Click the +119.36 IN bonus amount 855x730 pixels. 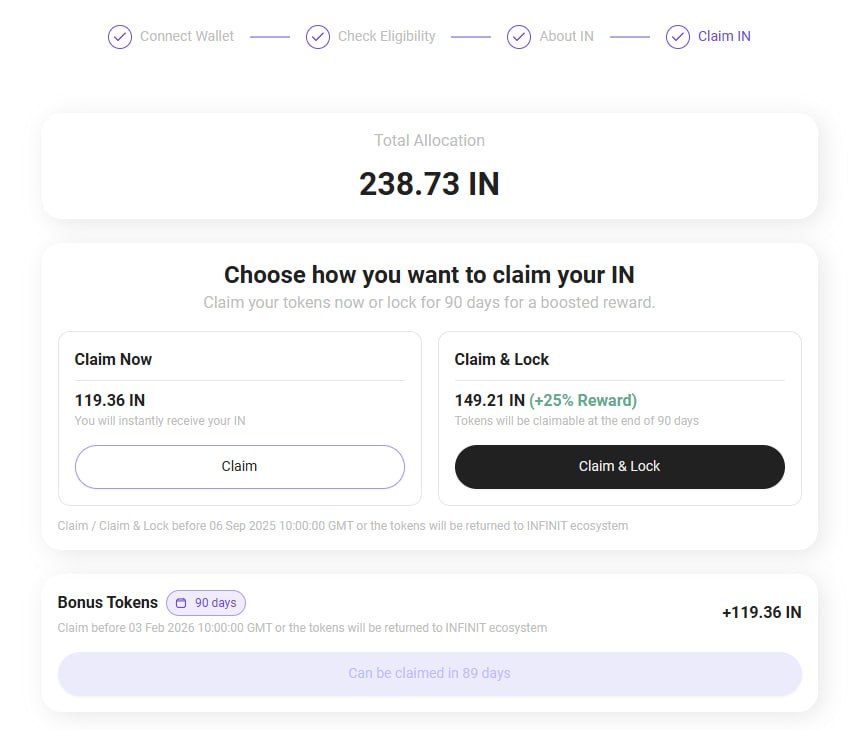point(761,612)
